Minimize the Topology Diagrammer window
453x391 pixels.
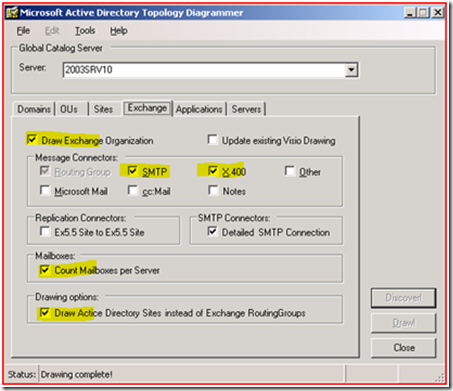(x=410, y=13)
